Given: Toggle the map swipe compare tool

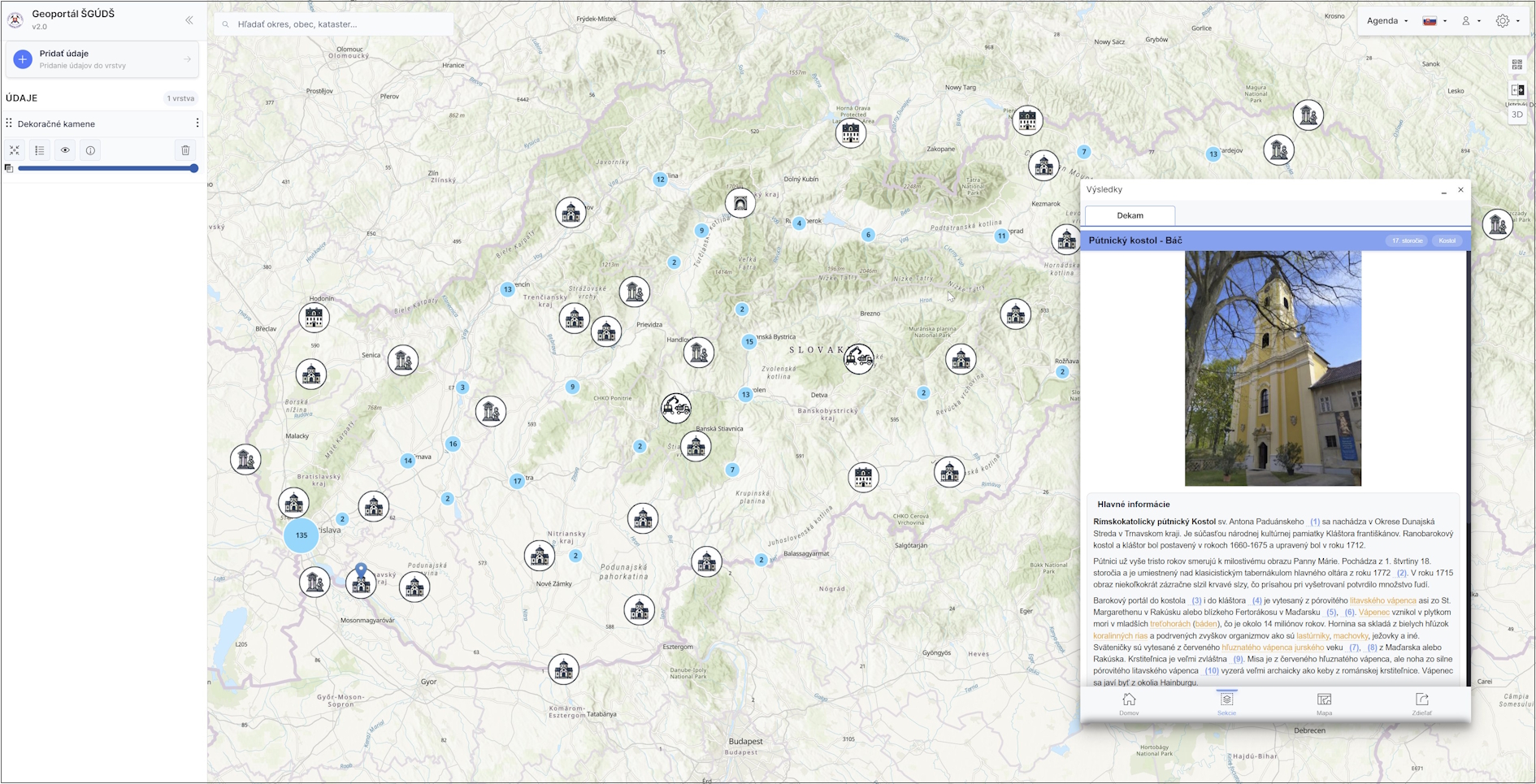Looking at the screenshot, I should click(1517, 90).
